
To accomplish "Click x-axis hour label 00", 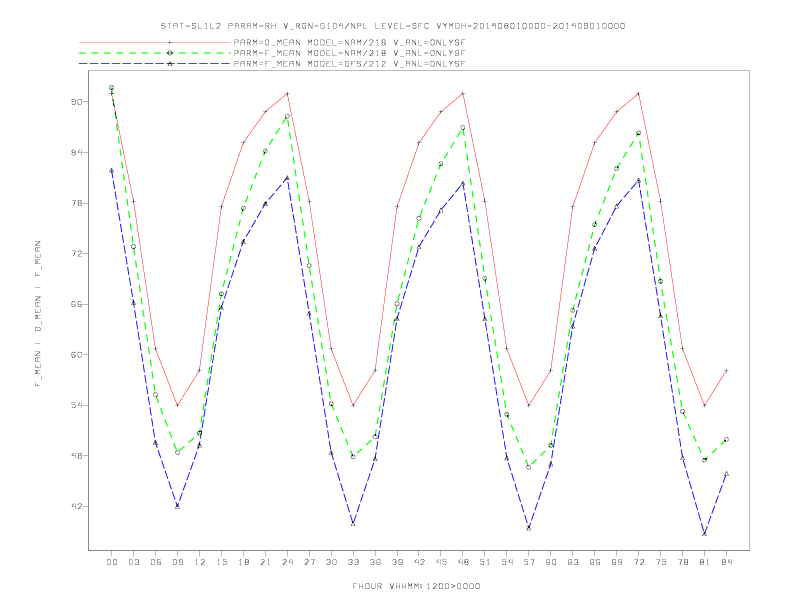I will click(x=112, y=562).
